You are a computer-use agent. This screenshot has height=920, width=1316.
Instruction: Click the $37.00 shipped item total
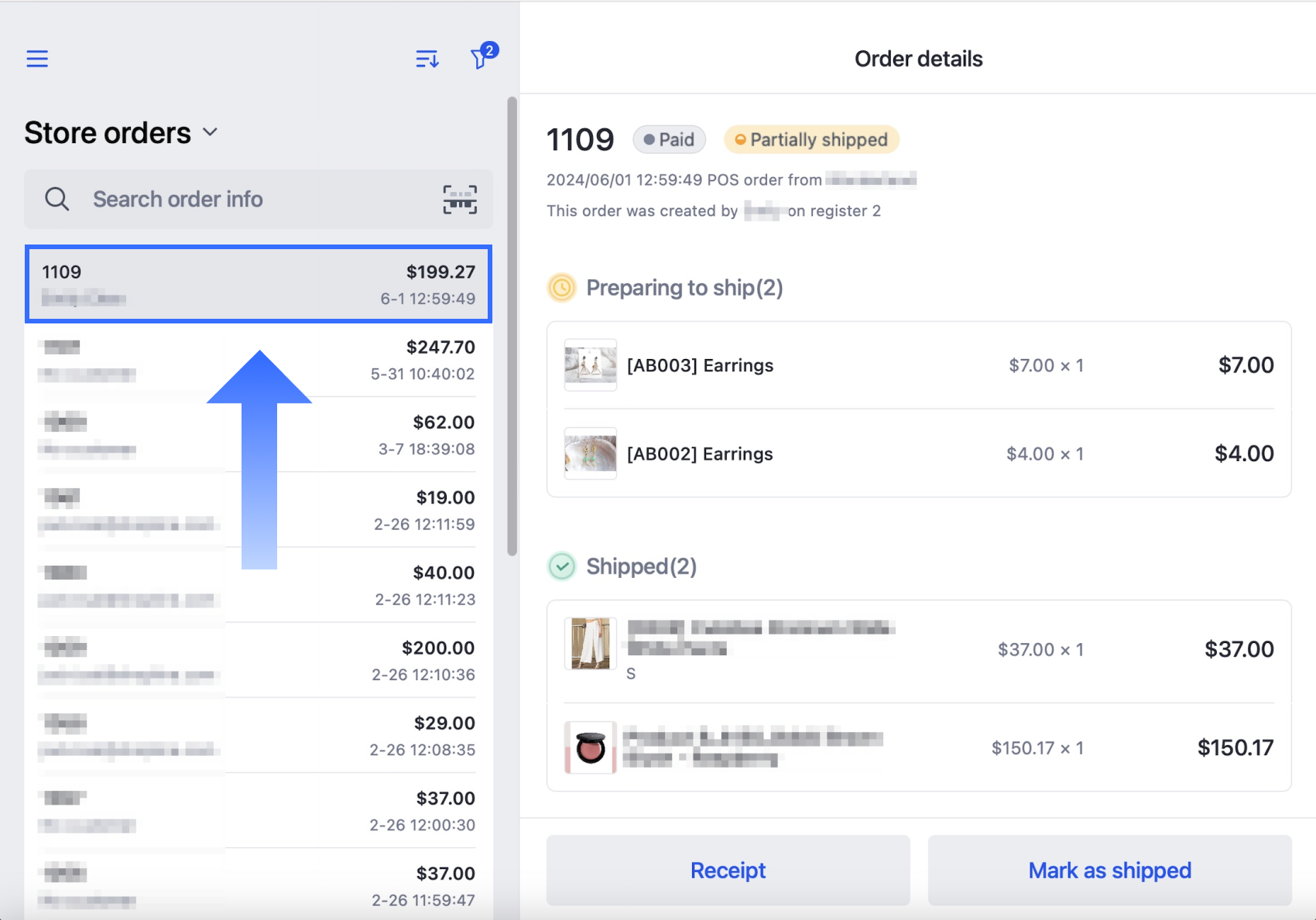[x=1239, y=649]
